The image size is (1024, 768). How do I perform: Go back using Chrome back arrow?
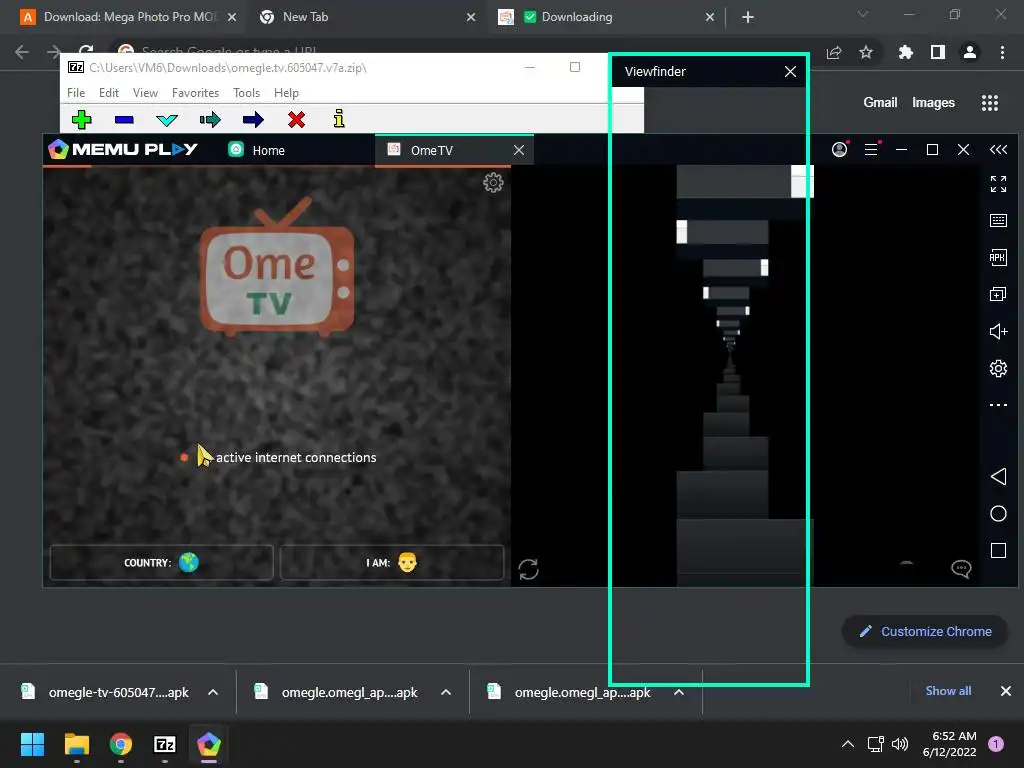(22, 52)
